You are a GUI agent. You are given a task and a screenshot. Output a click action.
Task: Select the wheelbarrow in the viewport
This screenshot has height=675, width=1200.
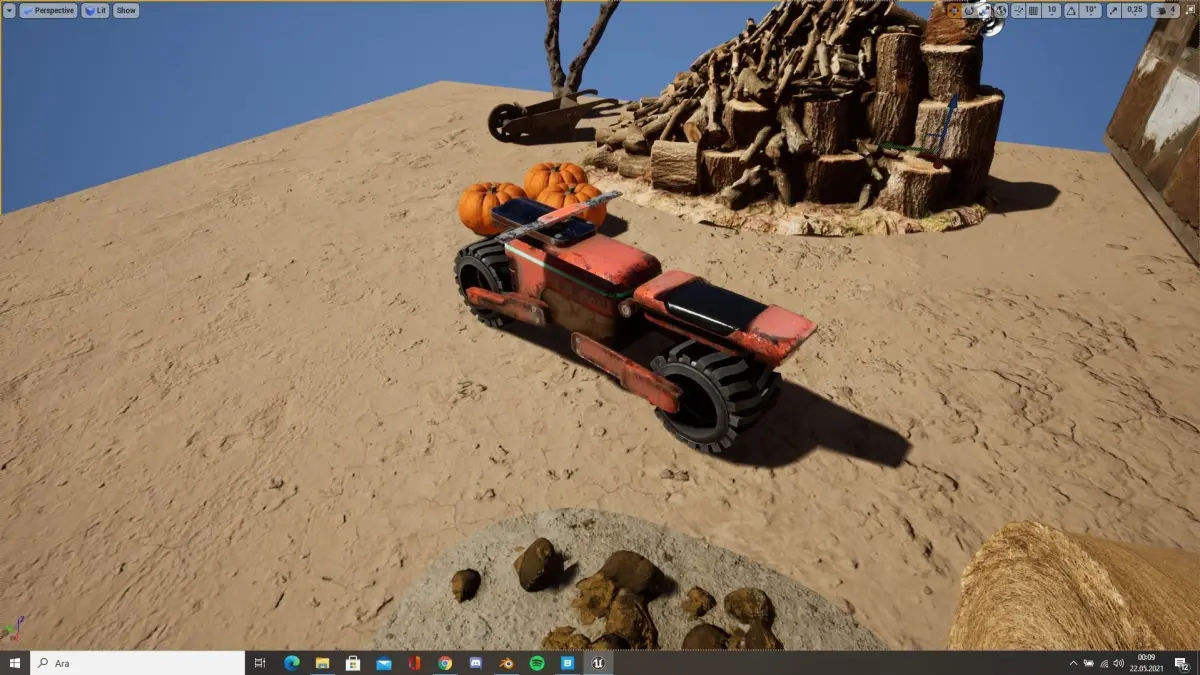[545, 117]
